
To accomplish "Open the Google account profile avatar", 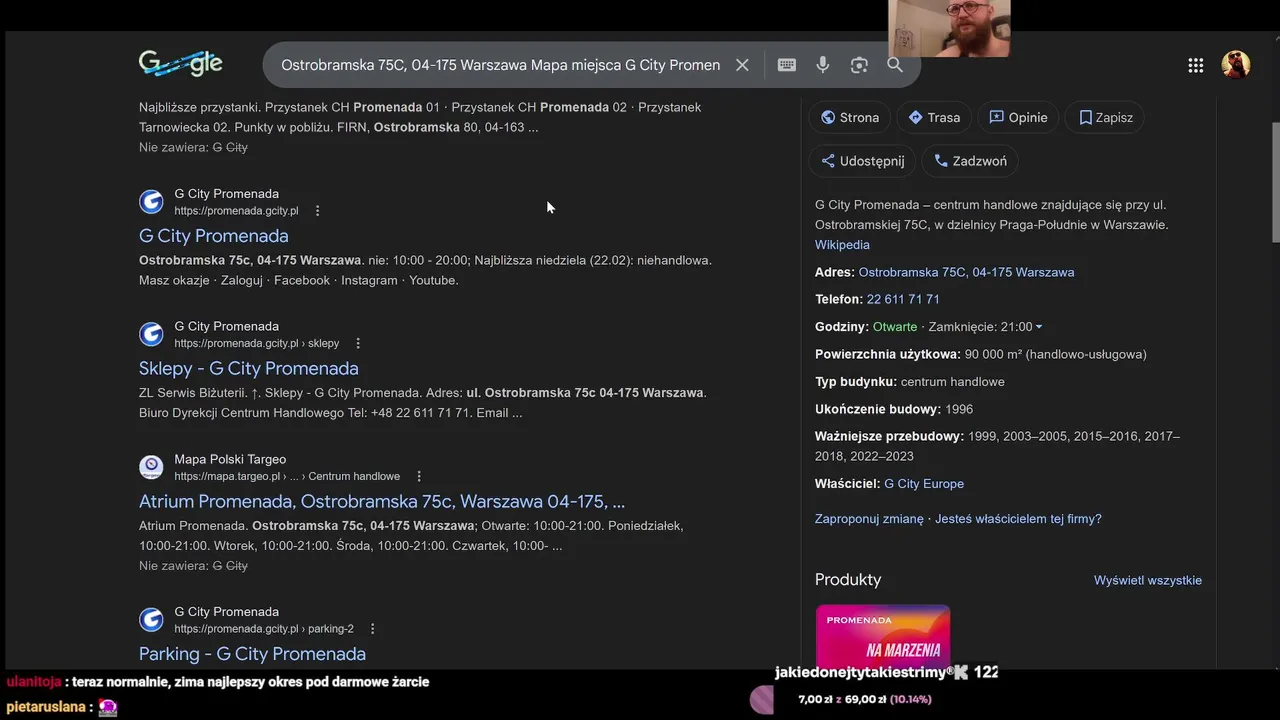I will pyautogui.click(x=1236, y=65).
